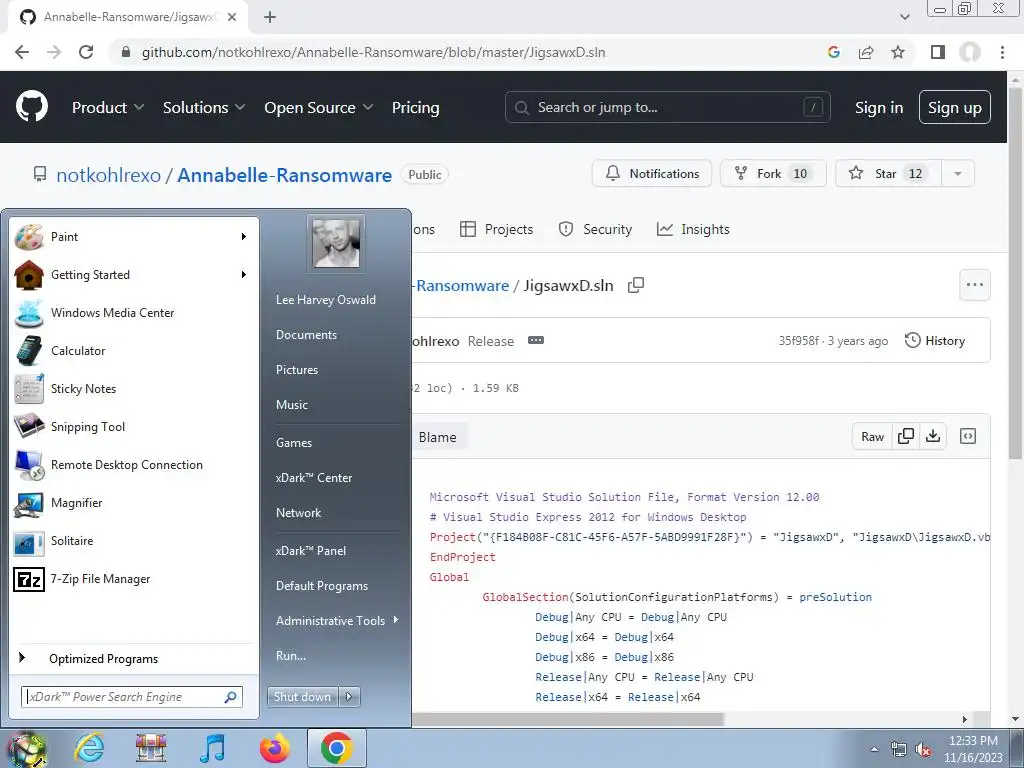Open xDark Panel
The height and width of the screenshot is (768, 1024).
(311, 551)
